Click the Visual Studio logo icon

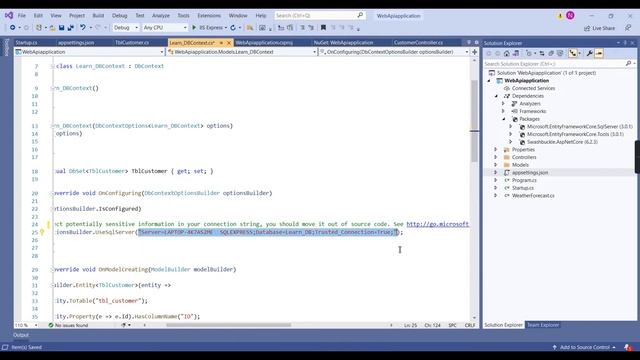tap(9, 16)
